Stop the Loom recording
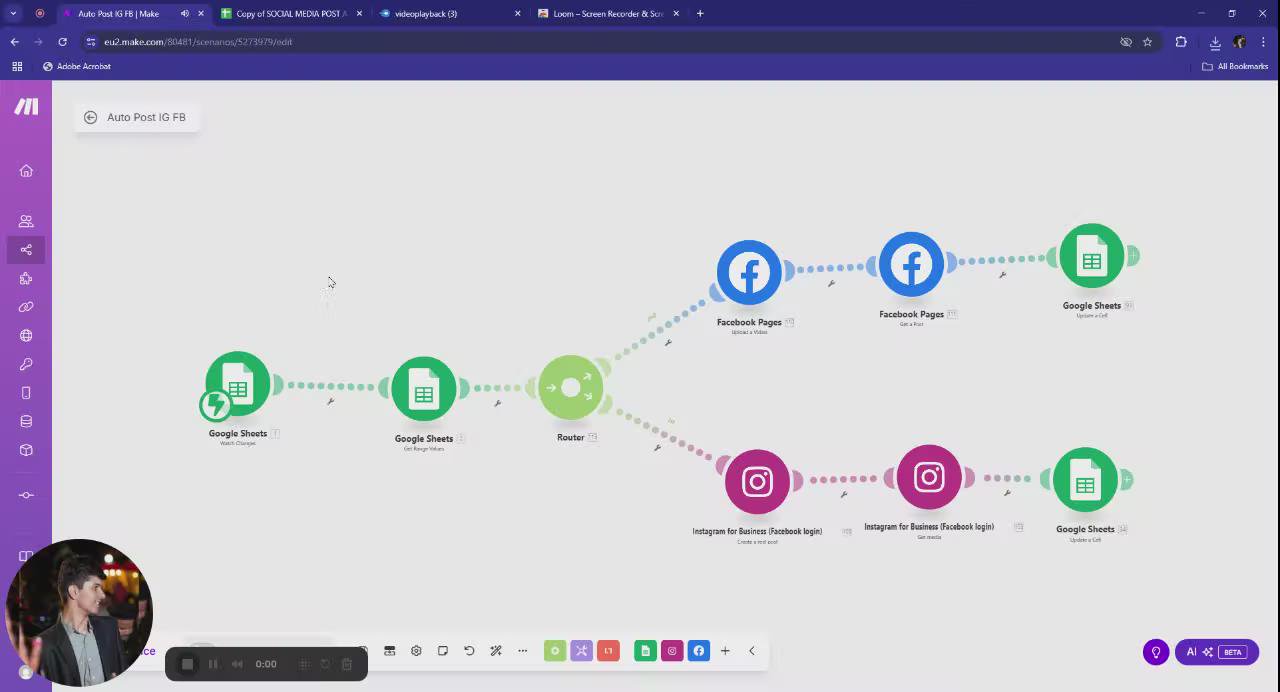This screenshot has width=1280, height=692. pyautogui.click(x=187, y=664)
